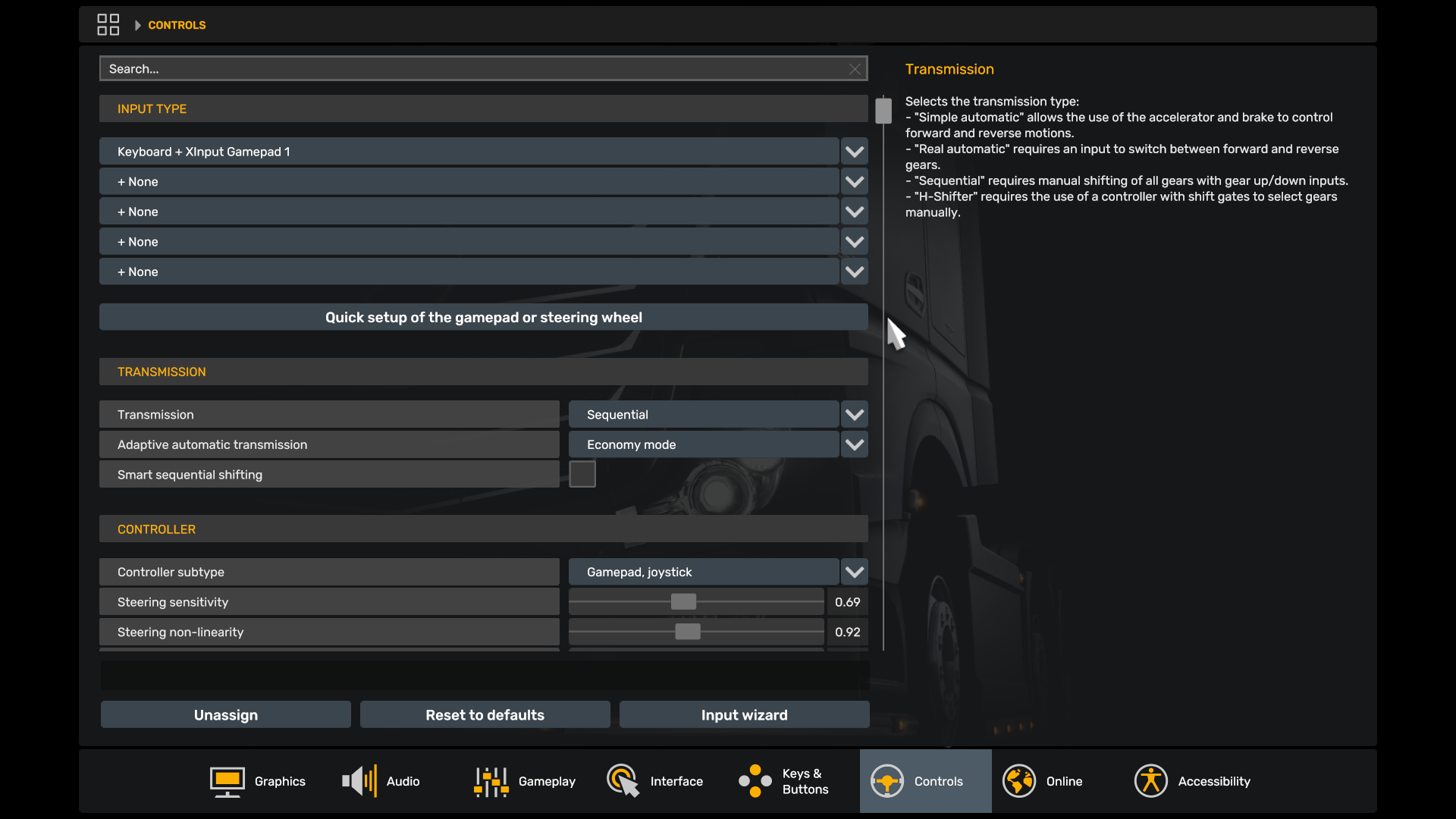This screenshot has width=1456, height=819.
Task: Open the Keys & Buttons icon
Action: pyautogui.click(x=755, y=781)
